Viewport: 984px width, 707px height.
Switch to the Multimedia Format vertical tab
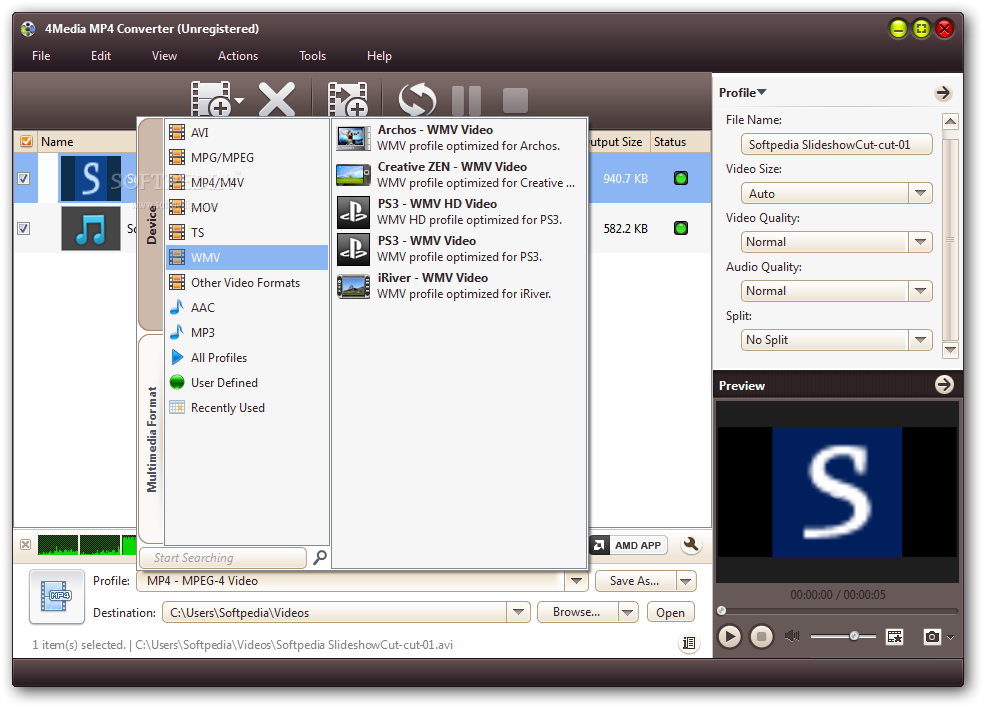(x=151, y=439)
